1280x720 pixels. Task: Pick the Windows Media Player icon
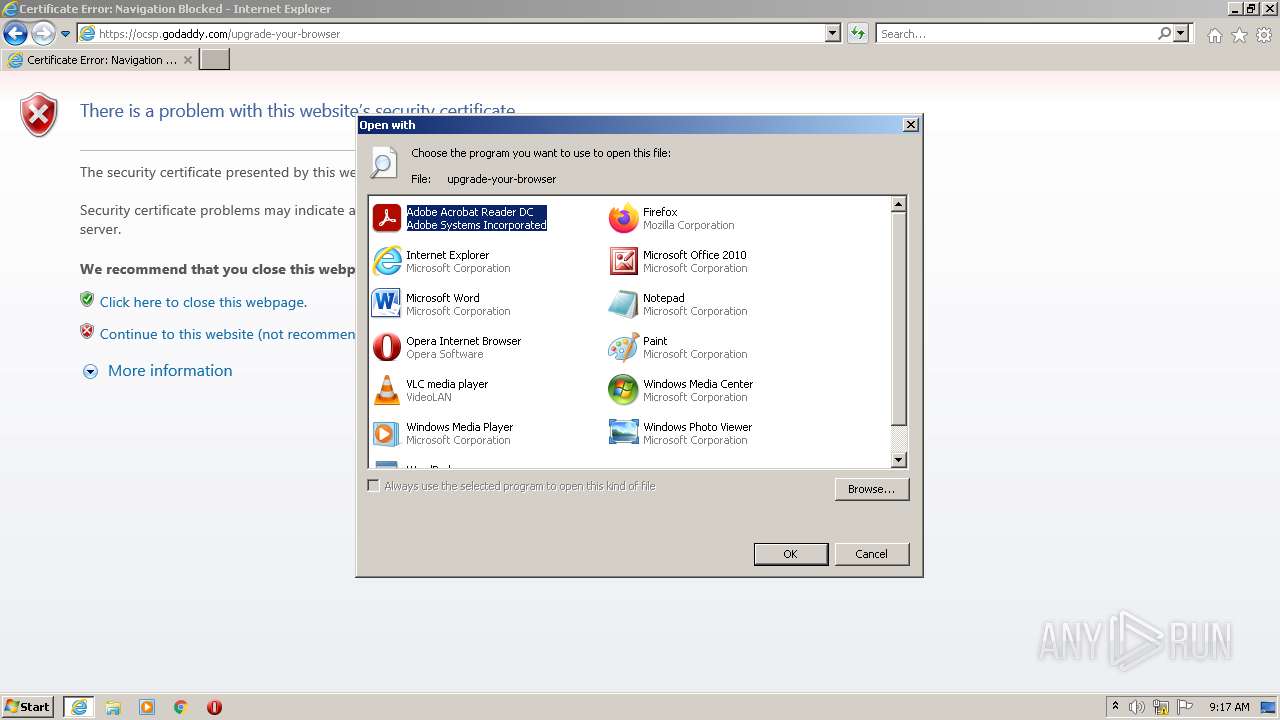(x=387, y=433)
